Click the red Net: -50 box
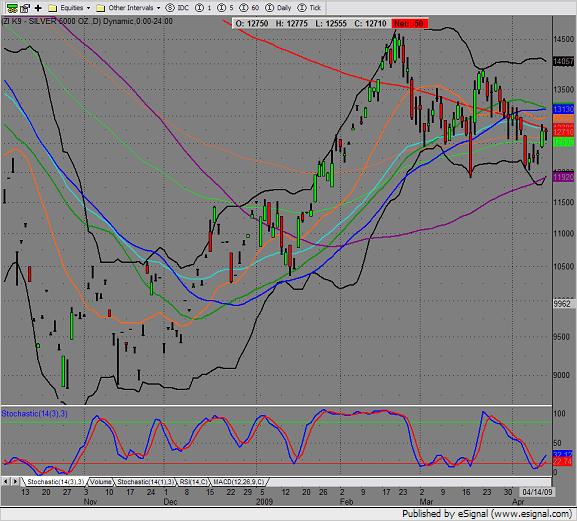577x521 pixels. pyautogui.click(x=410, y=24)
